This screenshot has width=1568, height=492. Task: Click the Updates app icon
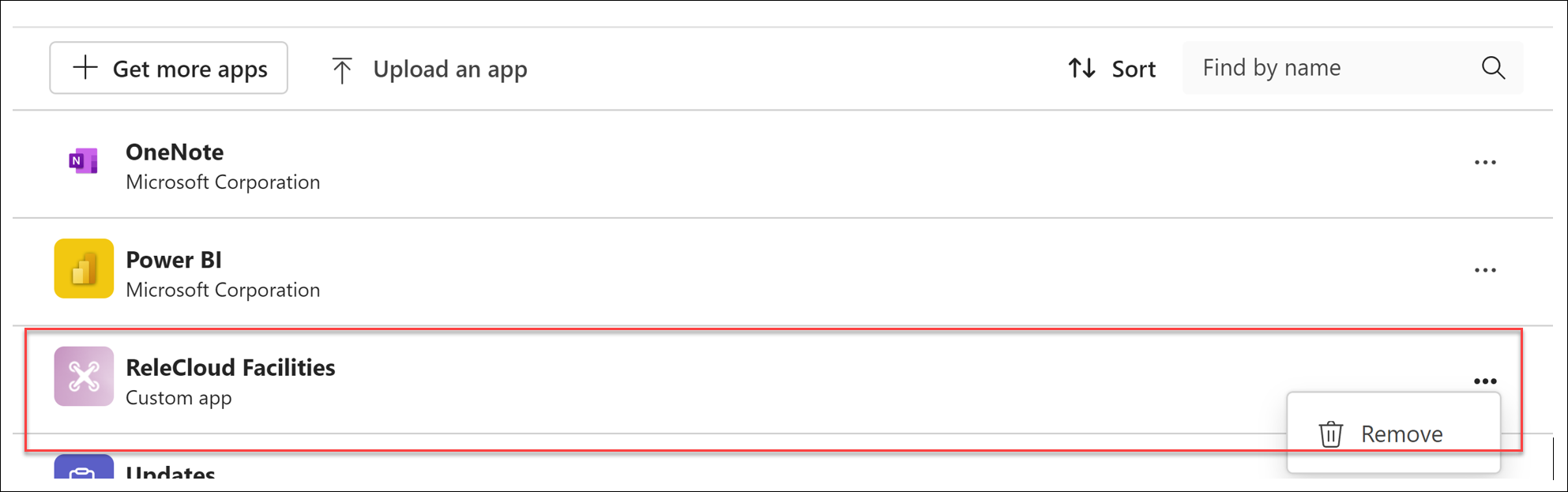[x=82, y=474]
